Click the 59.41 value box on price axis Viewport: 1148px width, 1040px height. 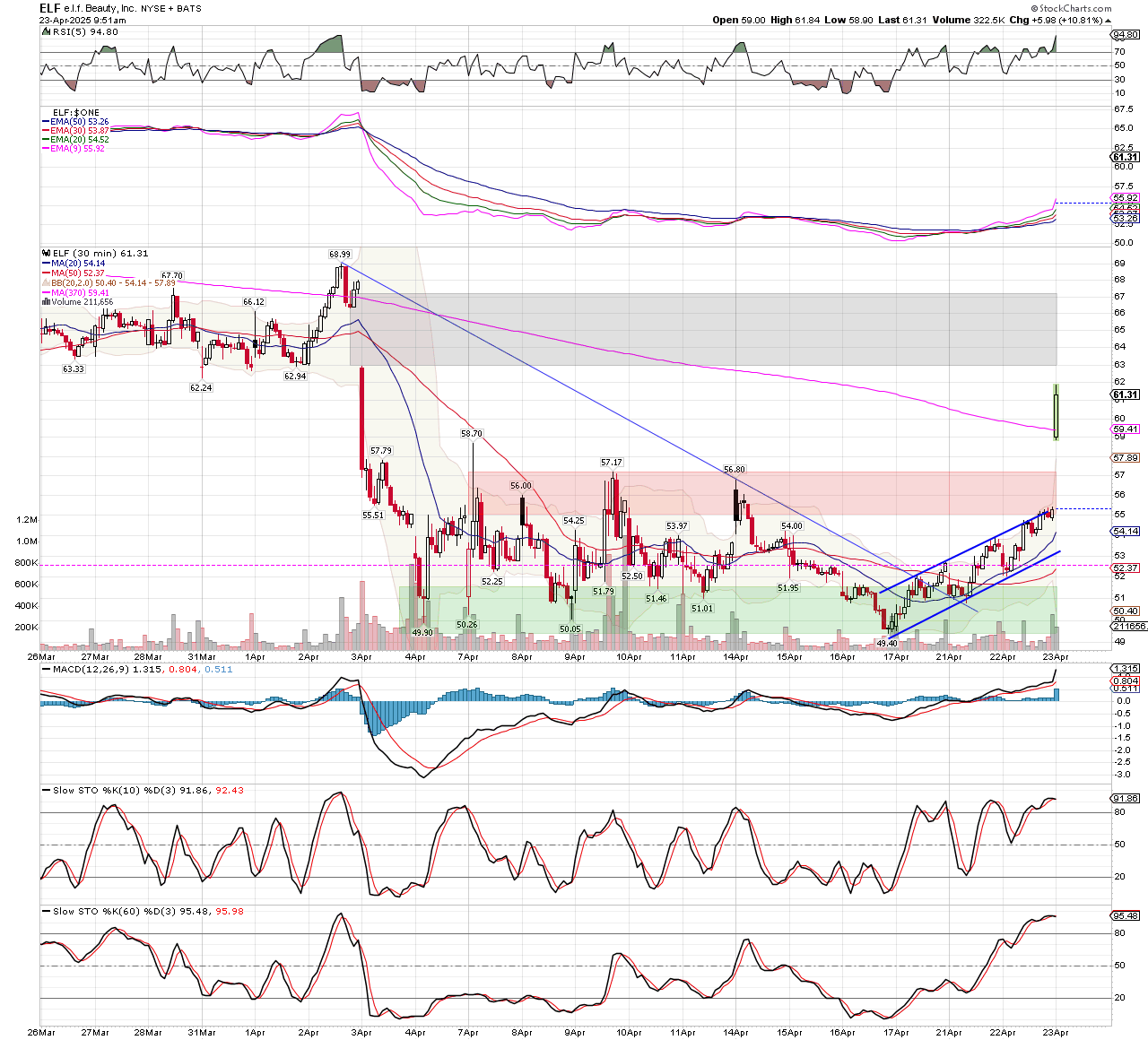pos(1126,429)
